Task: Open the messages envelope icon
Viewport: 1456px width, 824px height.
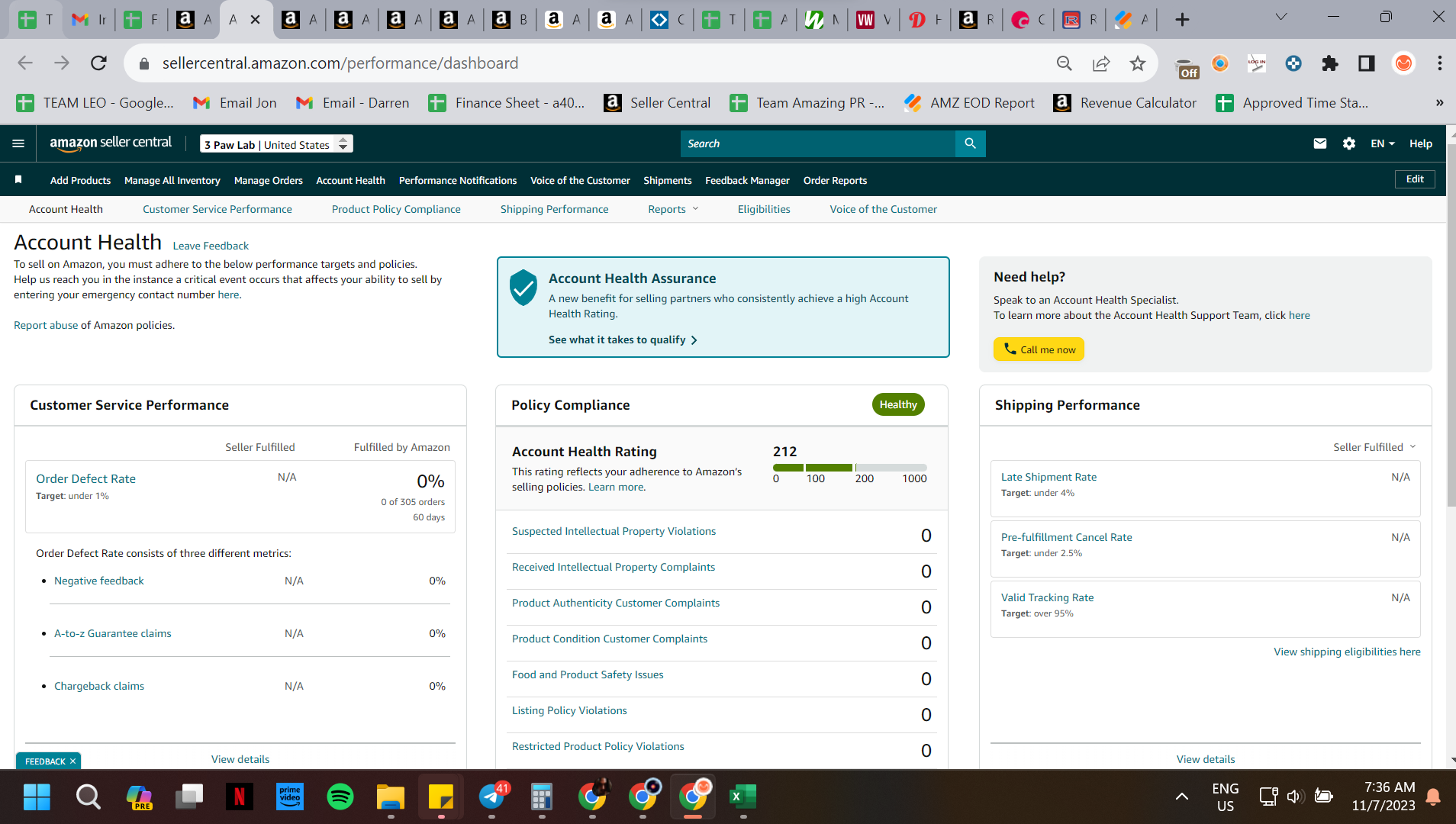Action: 1319,143
